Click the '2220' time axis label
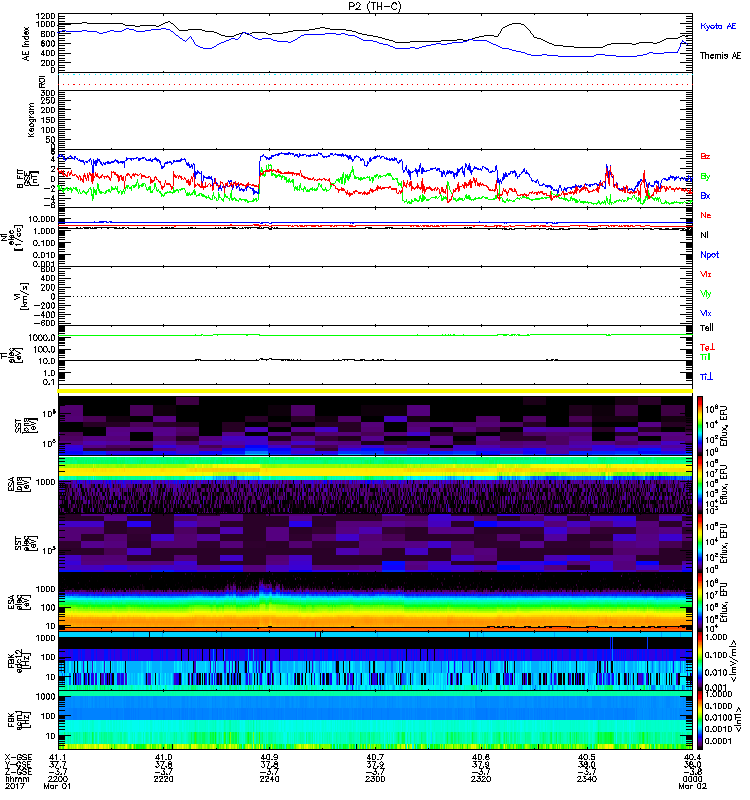 pos(163,779)
